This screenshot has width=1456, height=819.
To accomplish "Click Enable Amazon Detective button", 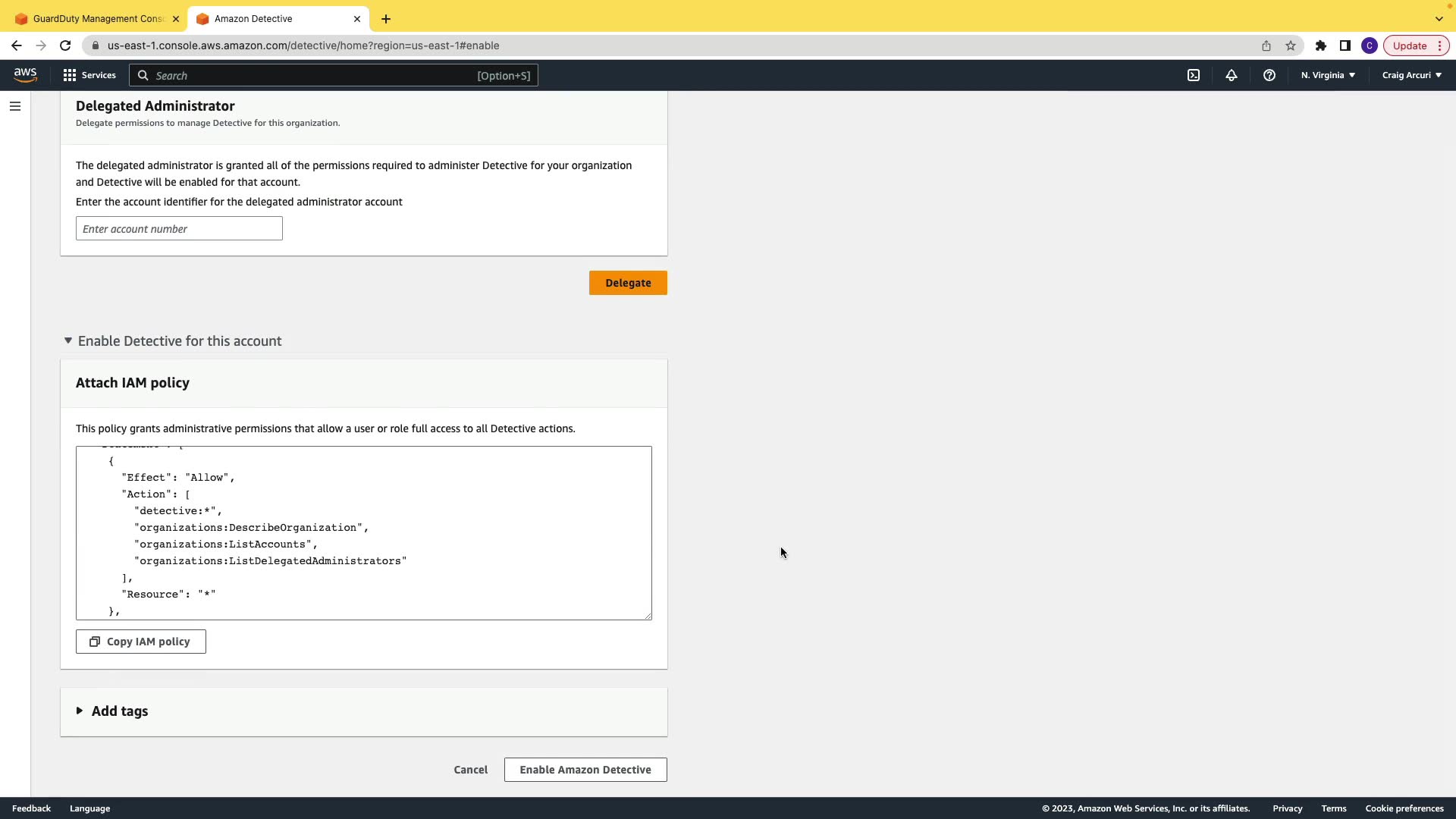I will point(585,770).
